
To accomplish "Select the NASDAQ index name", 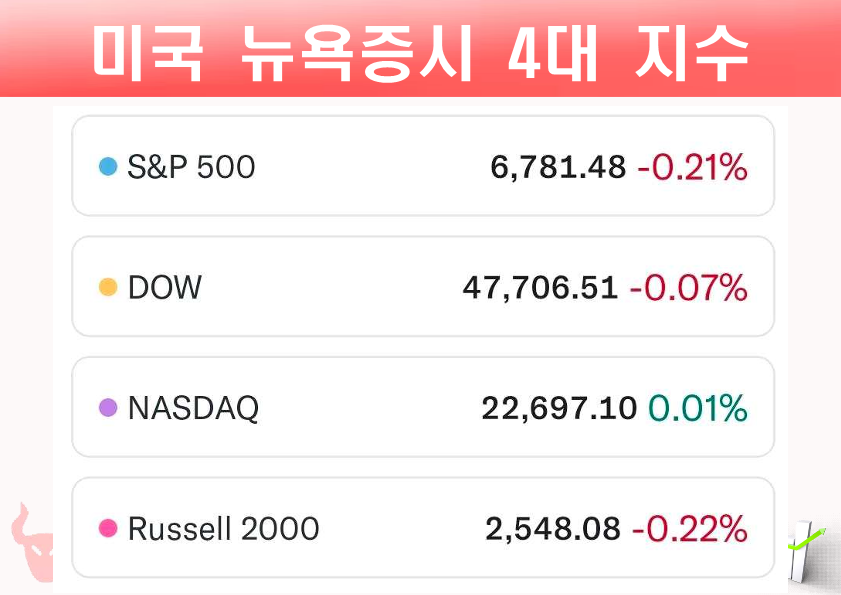I will tap(193, 408).
